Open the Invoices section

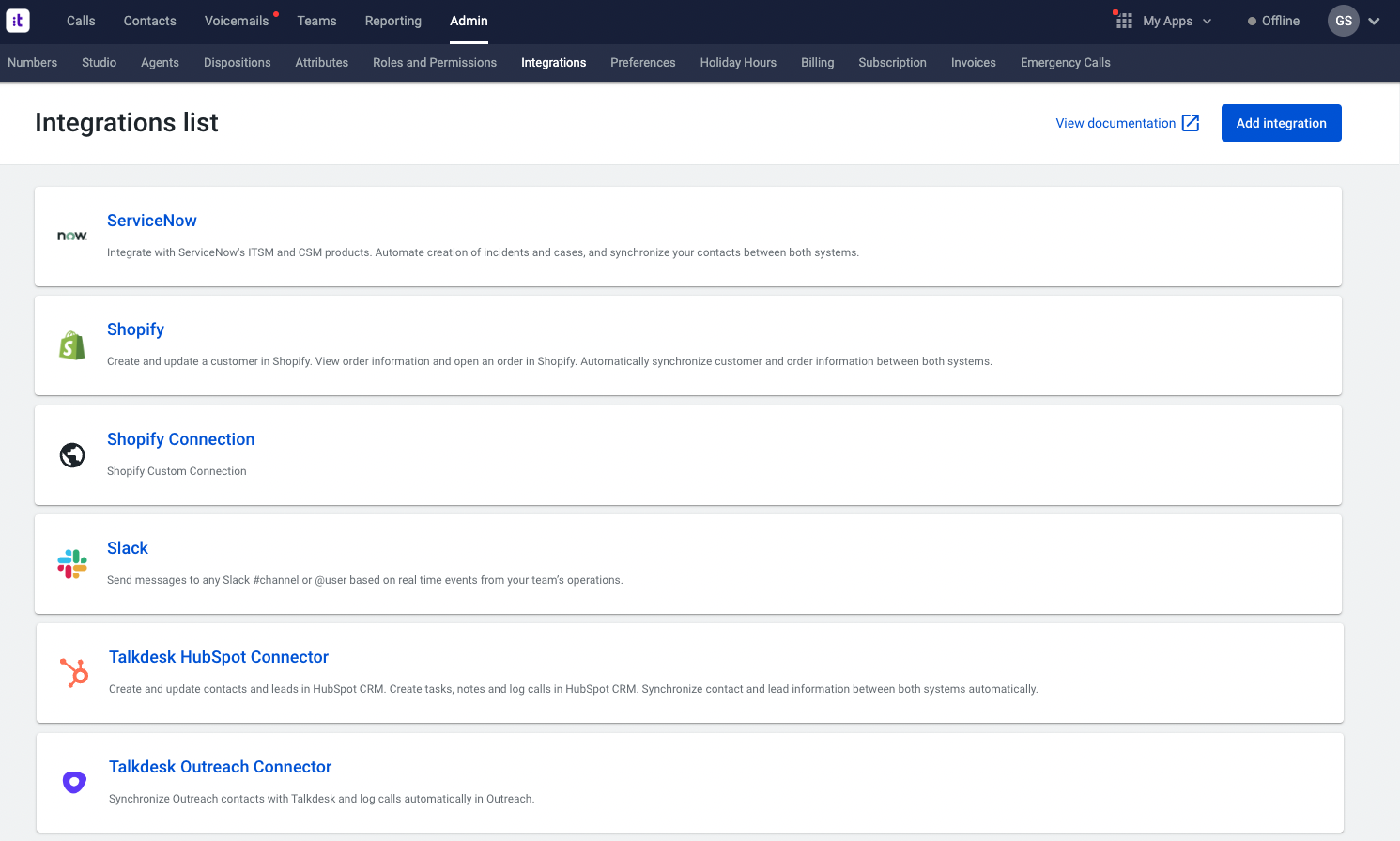click(x=974, y=63)
